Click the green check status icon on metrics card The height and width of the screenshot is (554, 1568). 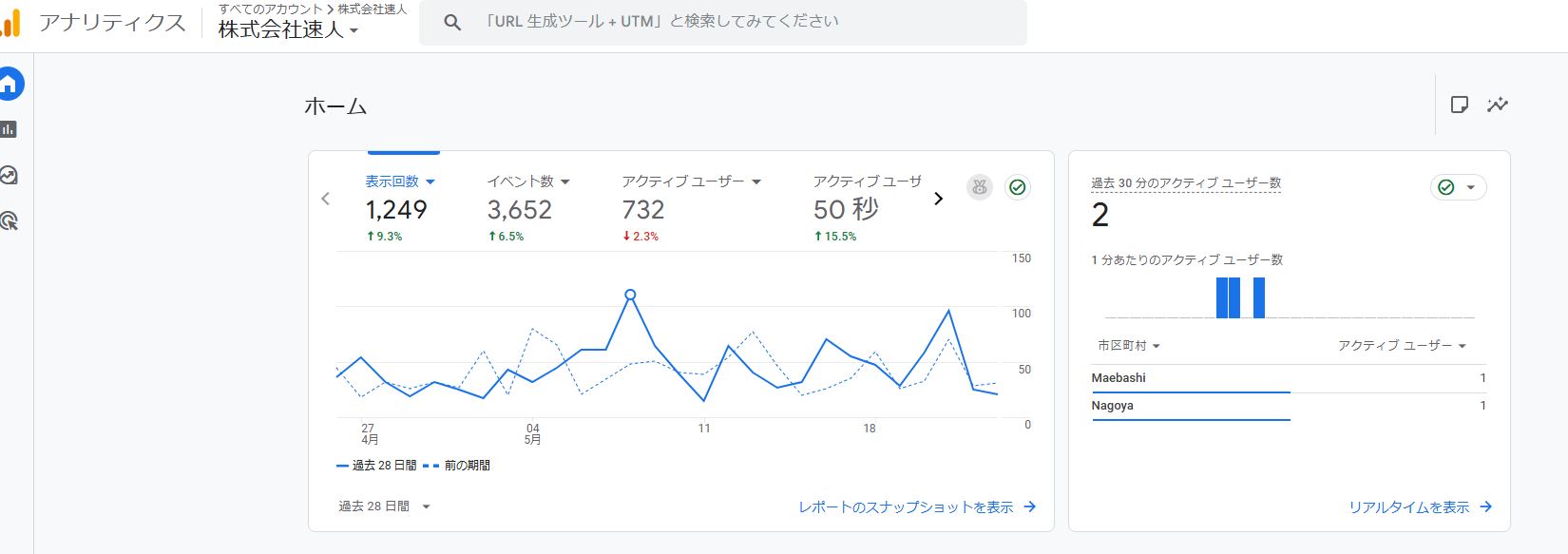[1018, 187]
